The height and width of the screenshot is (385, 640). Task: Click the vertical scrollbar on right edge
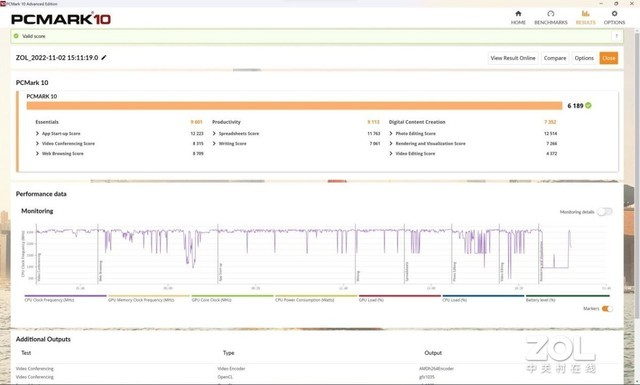[637, 176]
